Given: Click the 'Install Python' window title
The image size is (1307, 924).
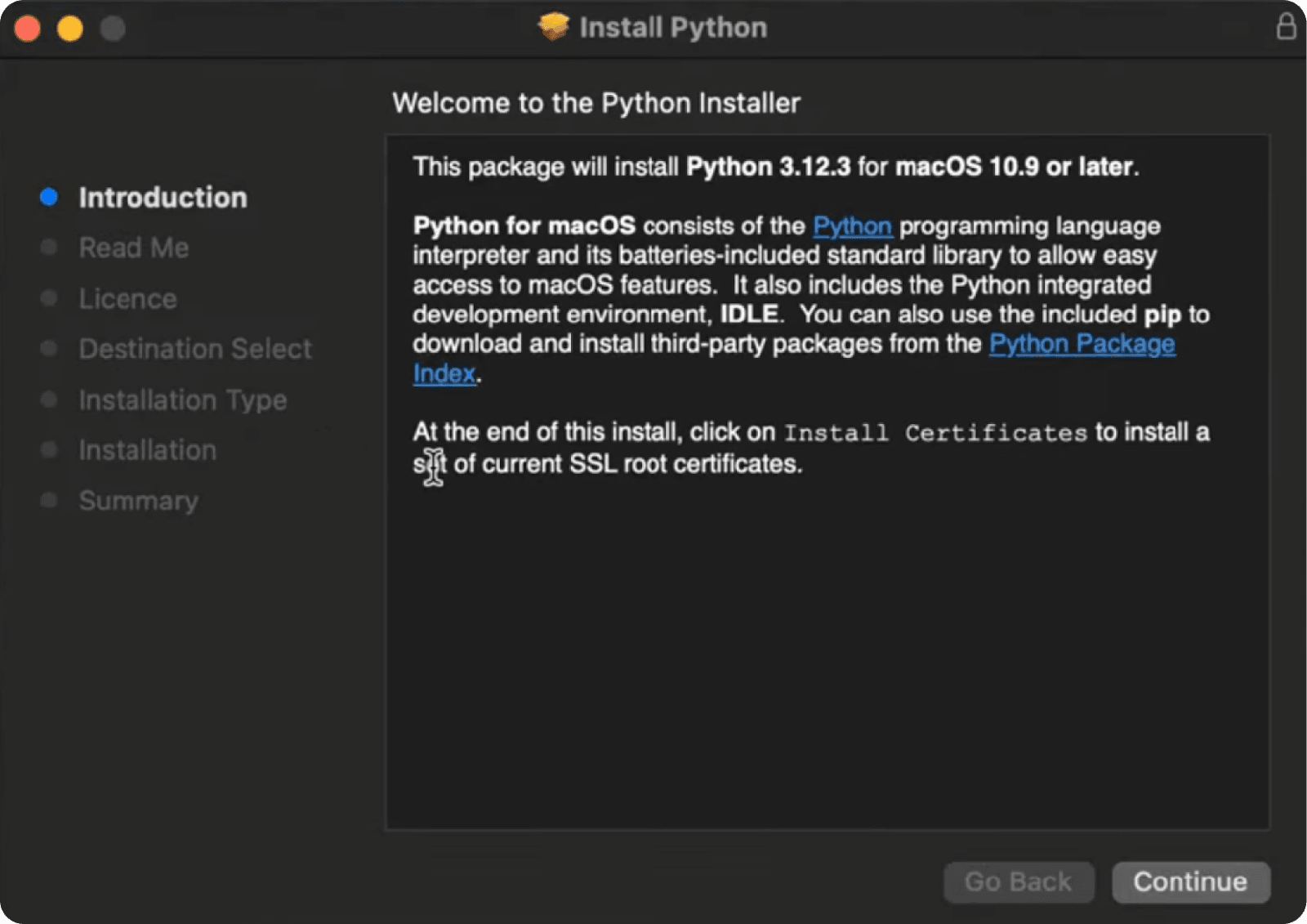Looking at the screenshot, I should pos(673,27).
